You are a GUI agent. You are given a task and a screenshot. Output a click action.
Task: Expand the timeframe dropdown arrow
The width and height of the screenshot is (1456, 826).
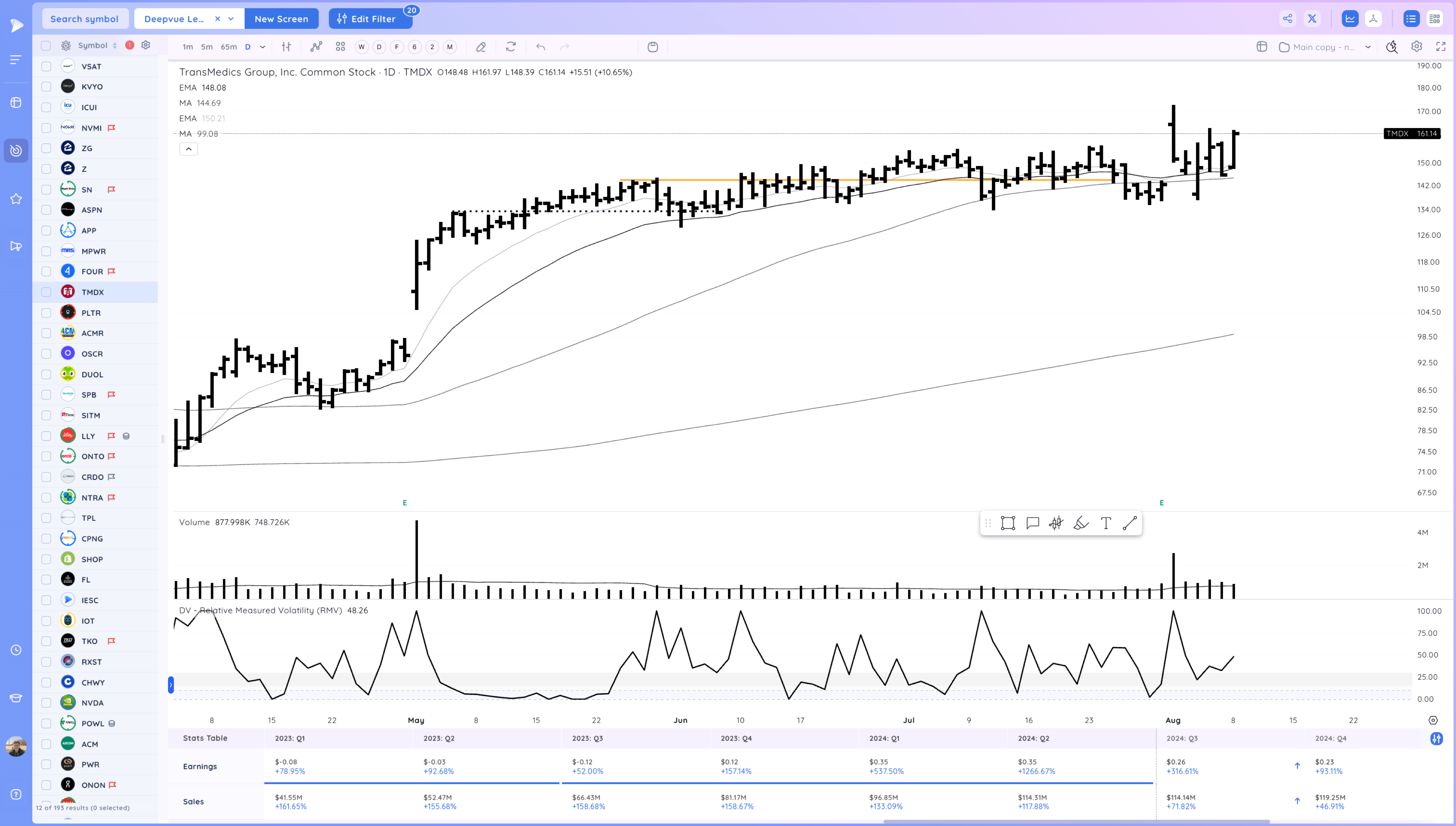[263, 47]
